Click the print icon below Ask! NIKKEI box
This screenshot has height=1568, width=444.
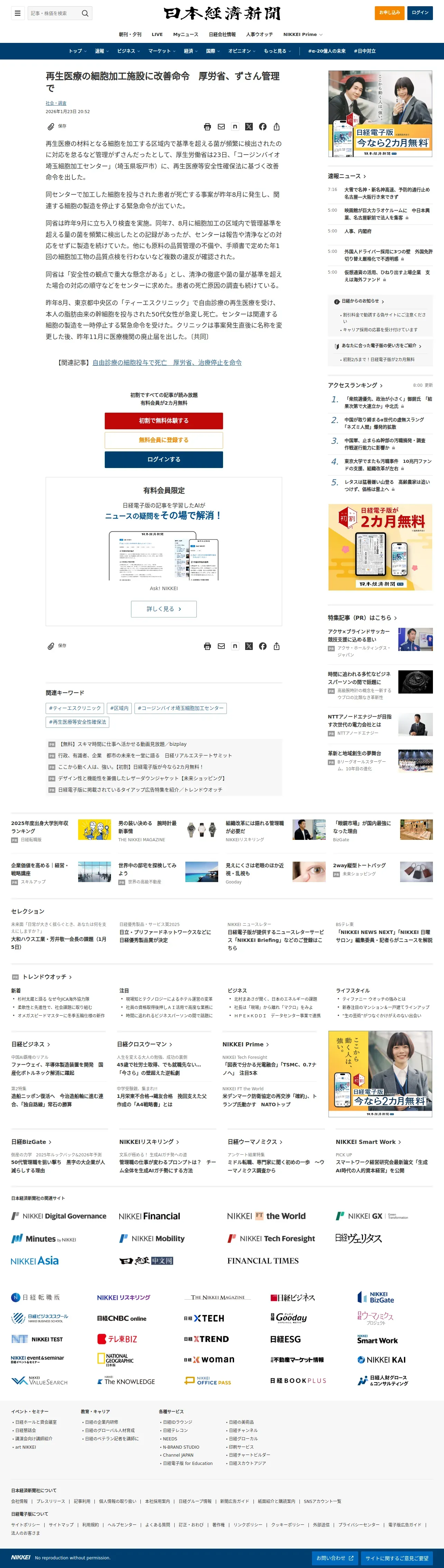207,646
